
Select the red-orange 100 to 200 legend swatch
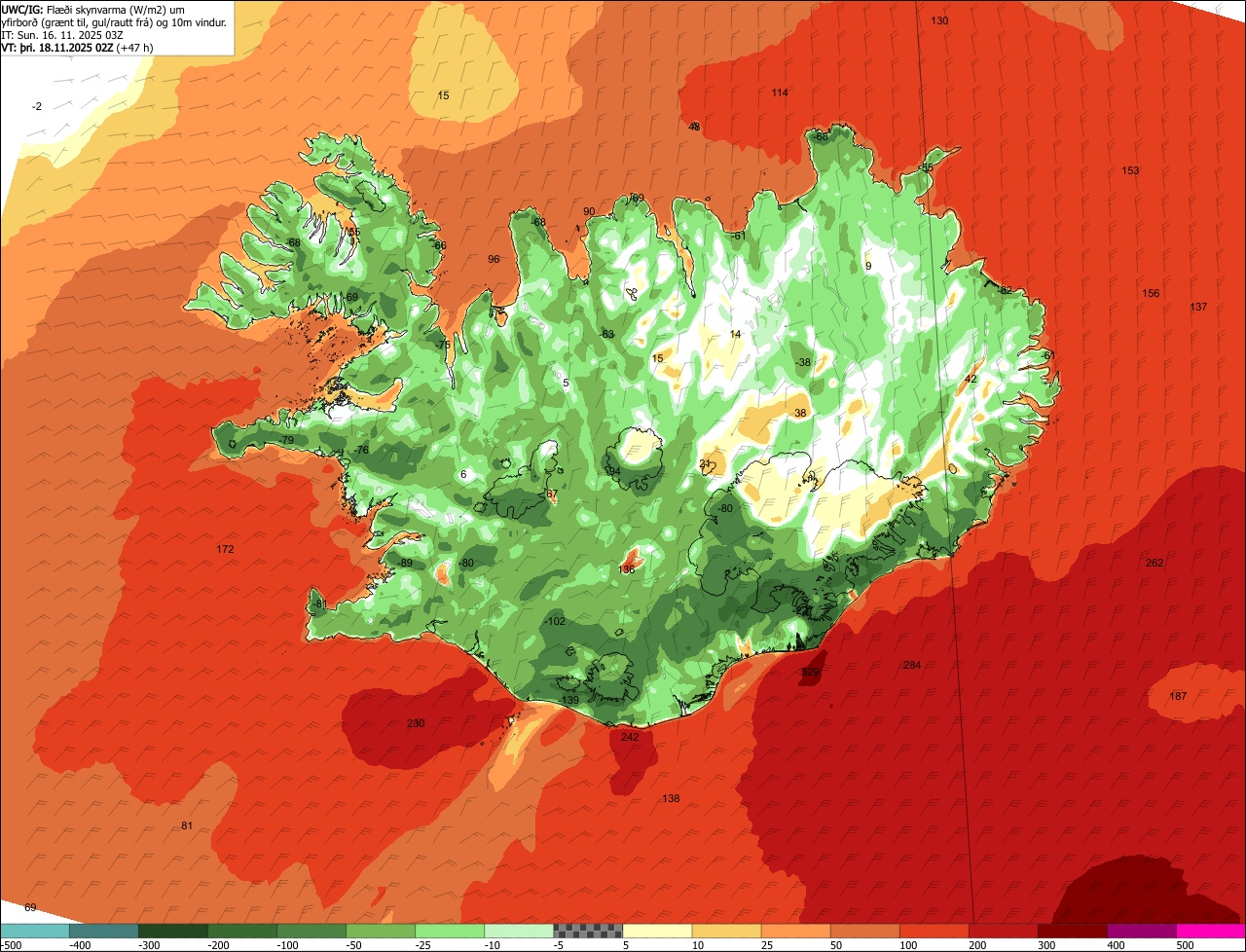click(x=934, y=931)
